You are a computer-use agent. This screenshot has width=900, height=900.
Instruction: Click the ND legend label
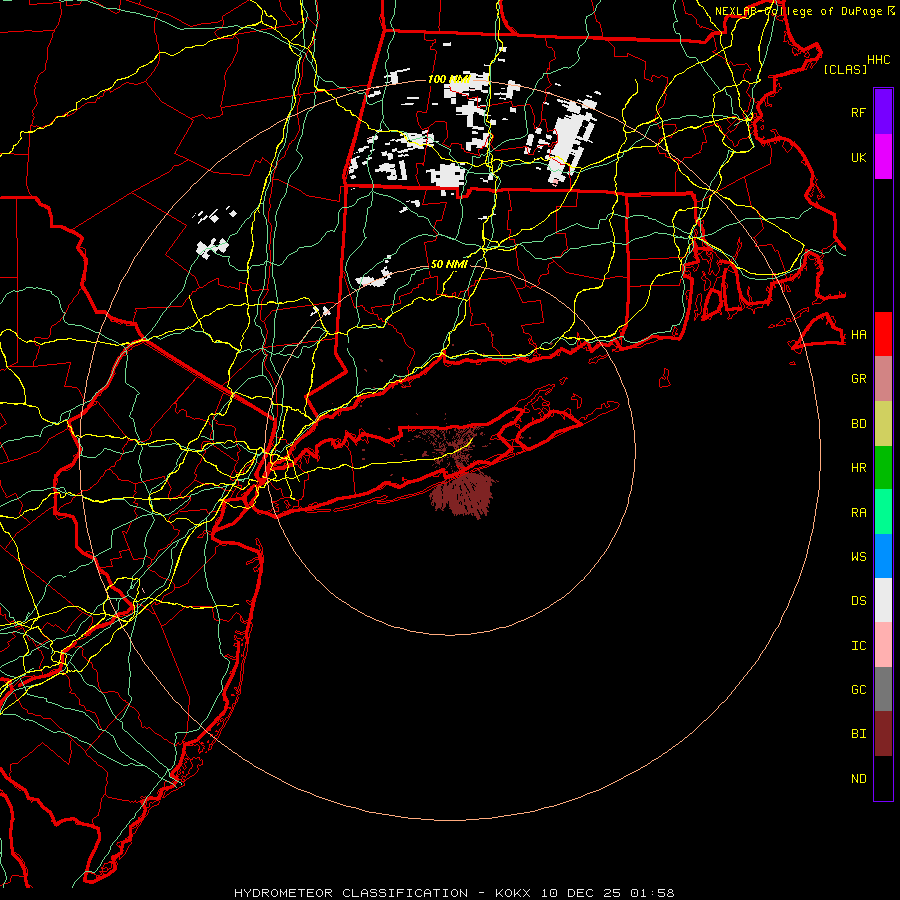click(858, 779)
